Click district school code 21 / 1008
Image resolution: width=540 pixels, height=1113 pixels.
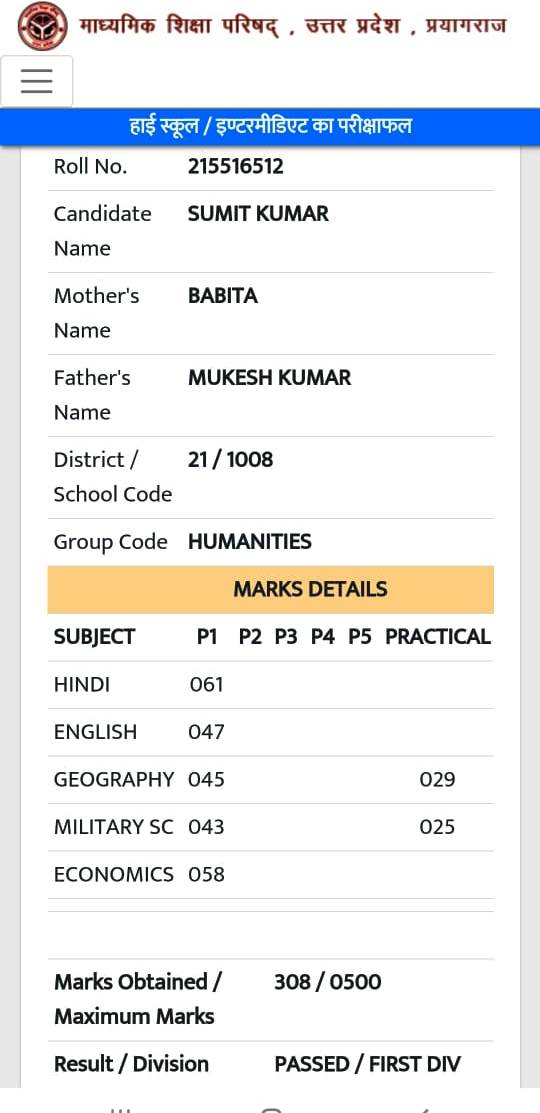click(x=231, y=459)
